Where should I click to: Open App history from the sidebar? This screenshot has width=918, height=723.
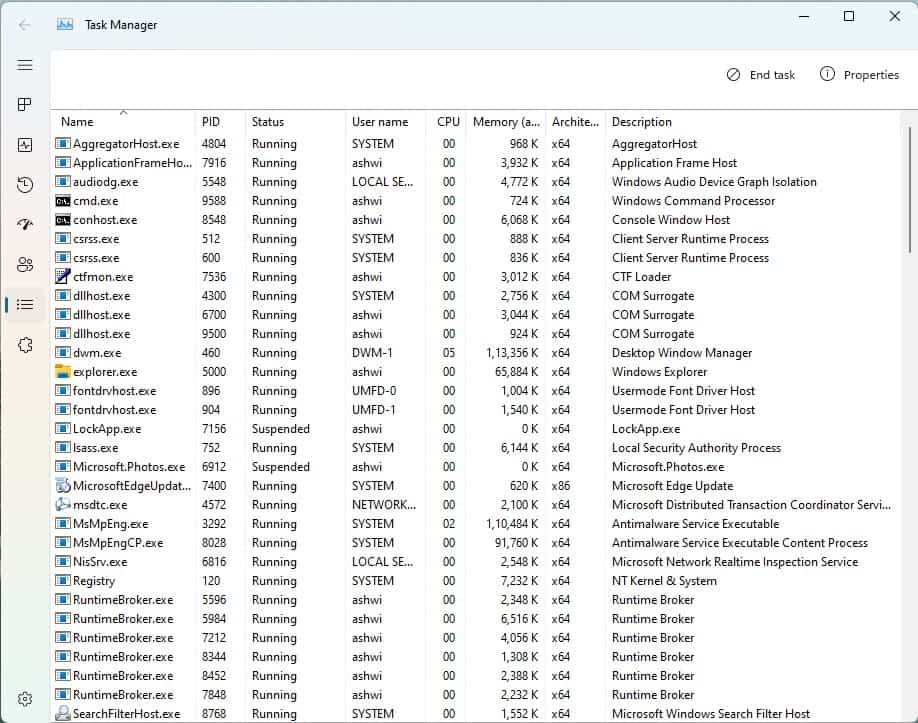coord(24,185)
